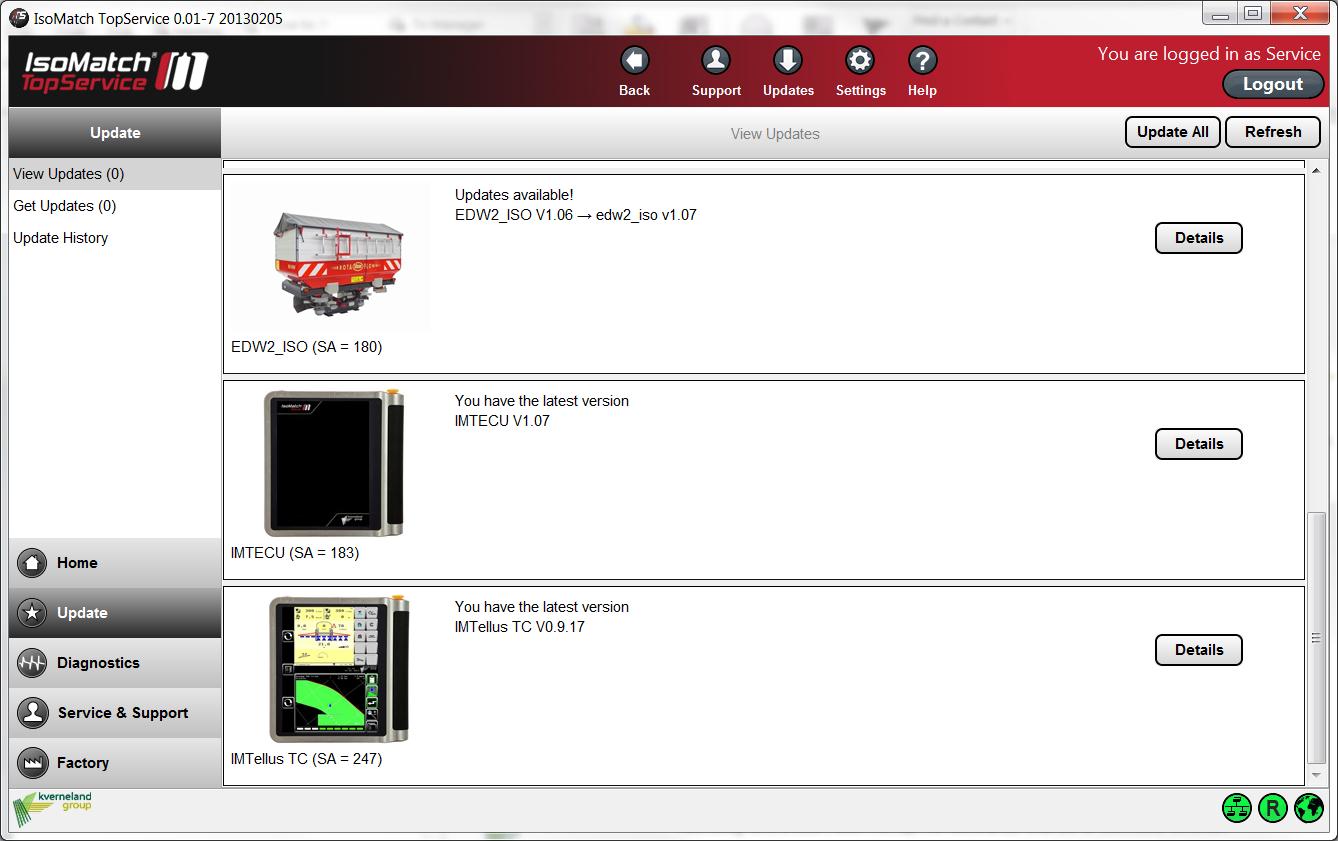Click the Back arrow icon

click(x=634, y=62)
